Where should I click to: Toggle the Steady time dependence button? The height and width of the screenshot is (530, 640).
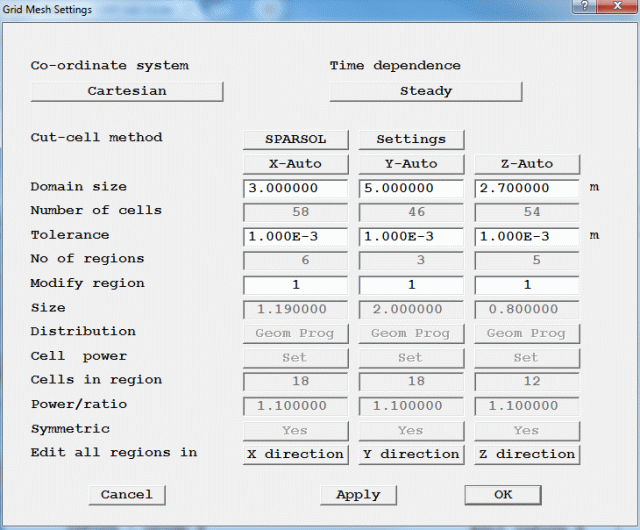pyautogui.click(x=426, y=91)
